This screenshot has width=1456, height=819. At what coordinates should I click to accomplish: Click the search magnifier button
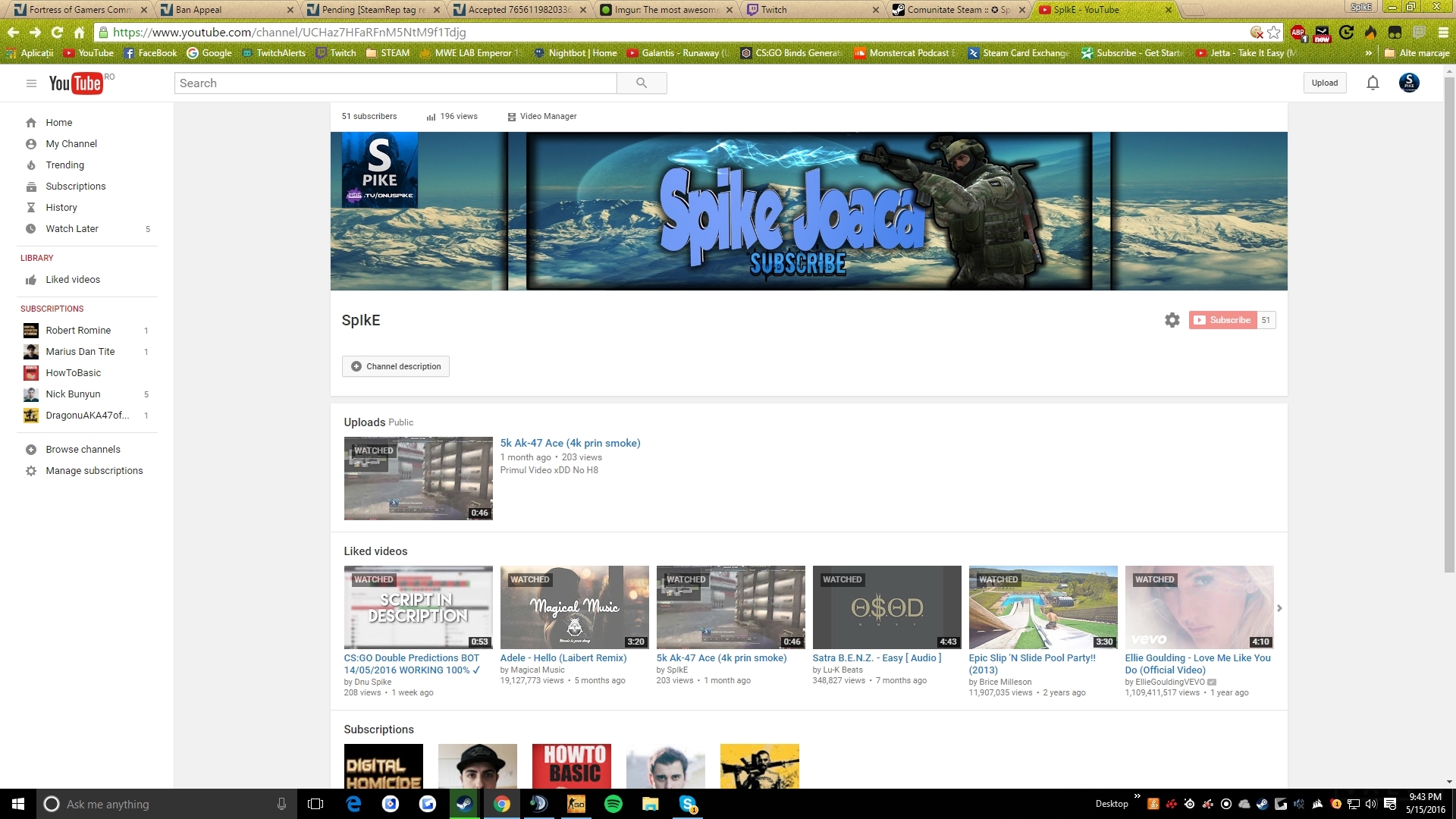click(x=642, y=83)
